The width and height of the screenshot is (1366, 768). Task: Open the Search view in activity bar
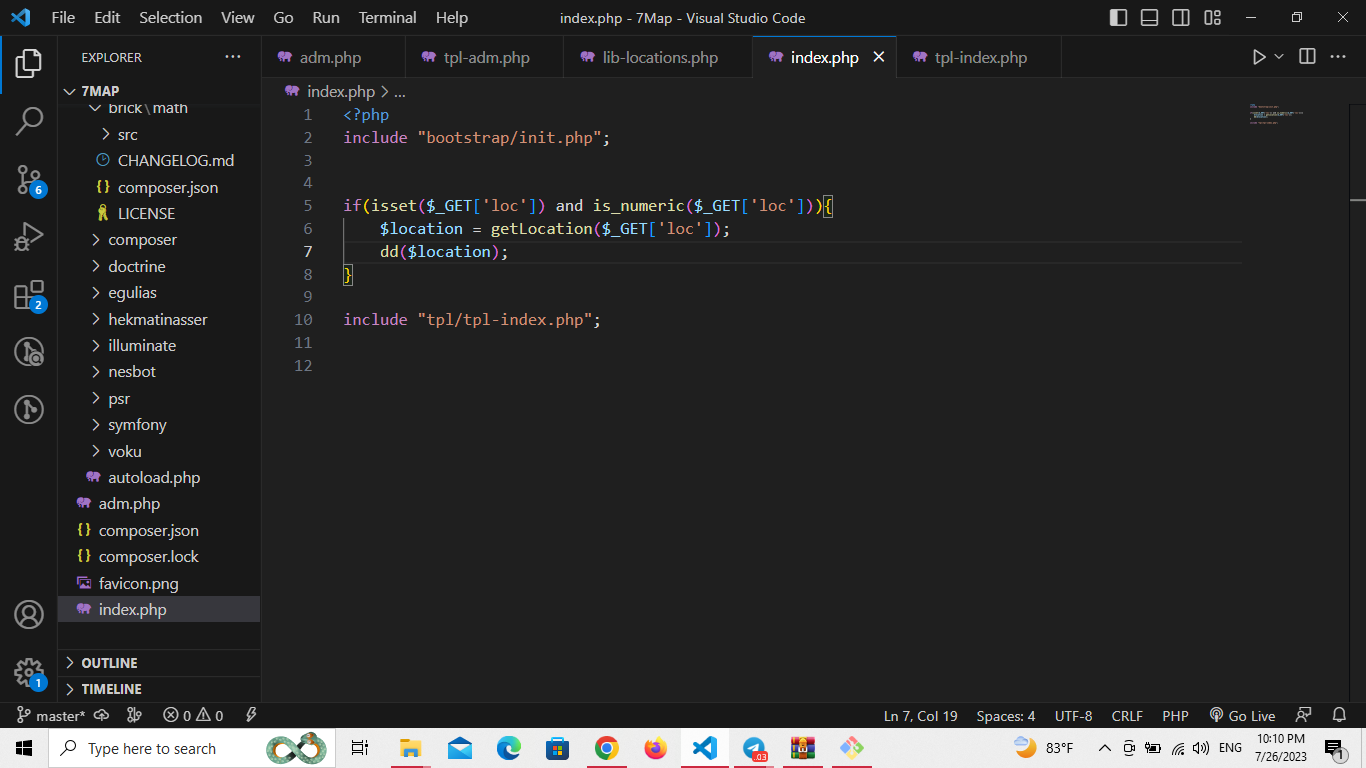[29, 122]
